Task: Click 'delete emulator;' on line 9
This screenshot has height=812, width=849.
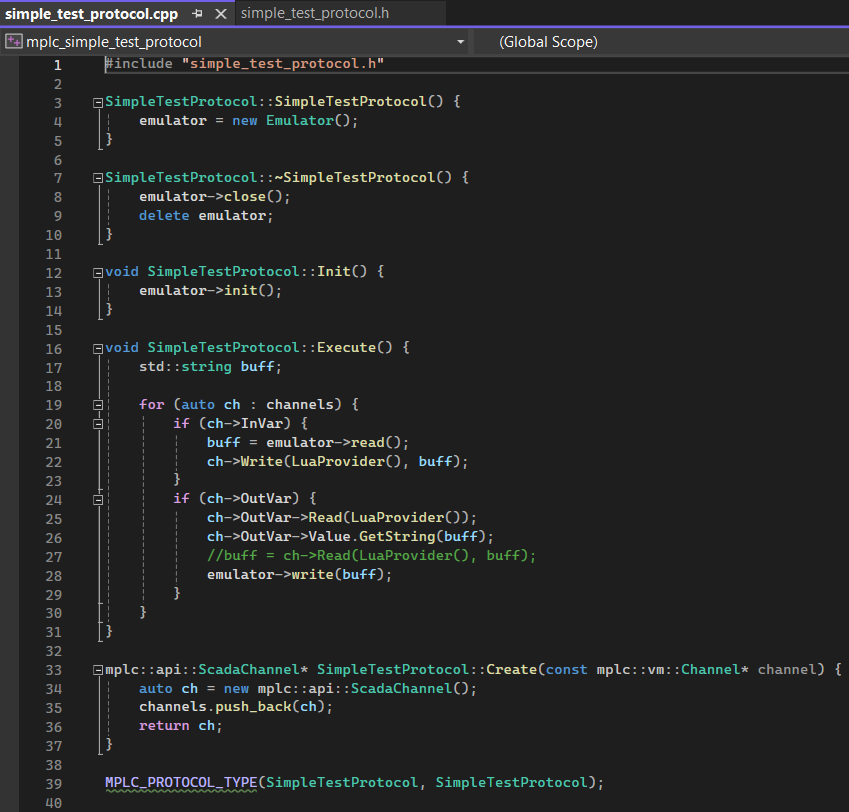Action: 206,215
